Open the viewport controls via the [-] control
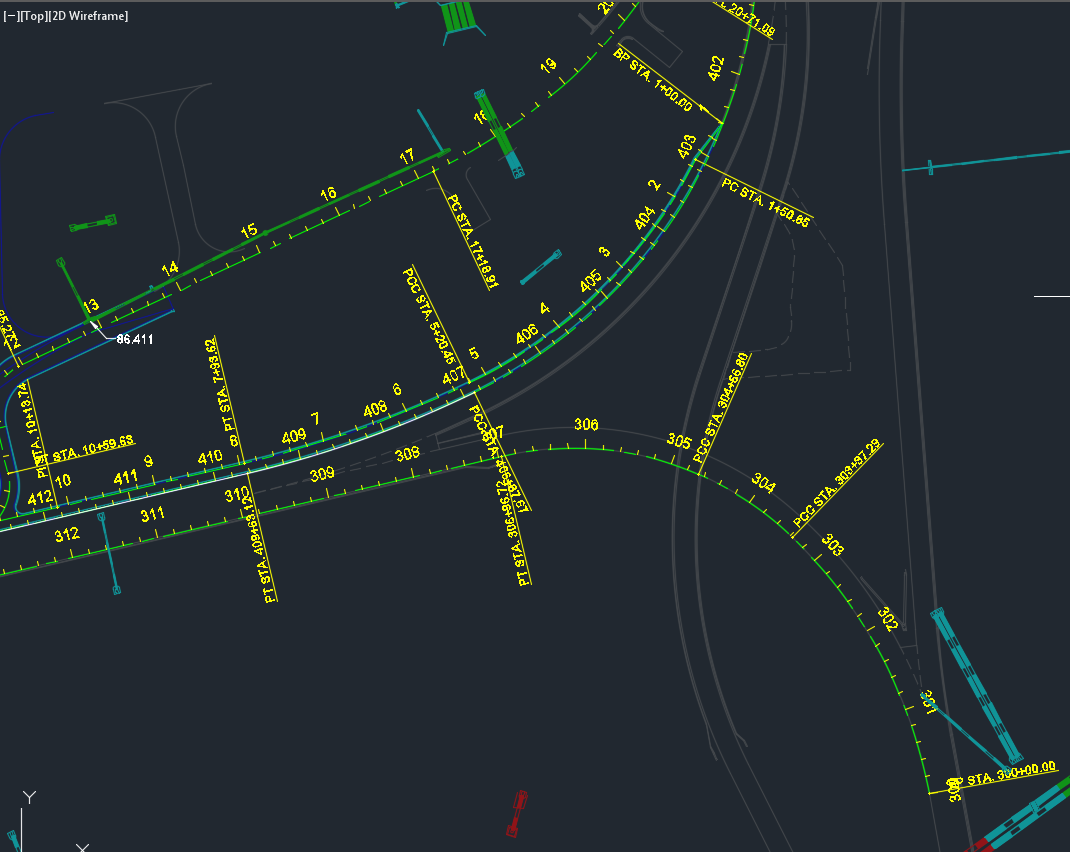Viewport: 1070px width, 852px height. [12, 15]
